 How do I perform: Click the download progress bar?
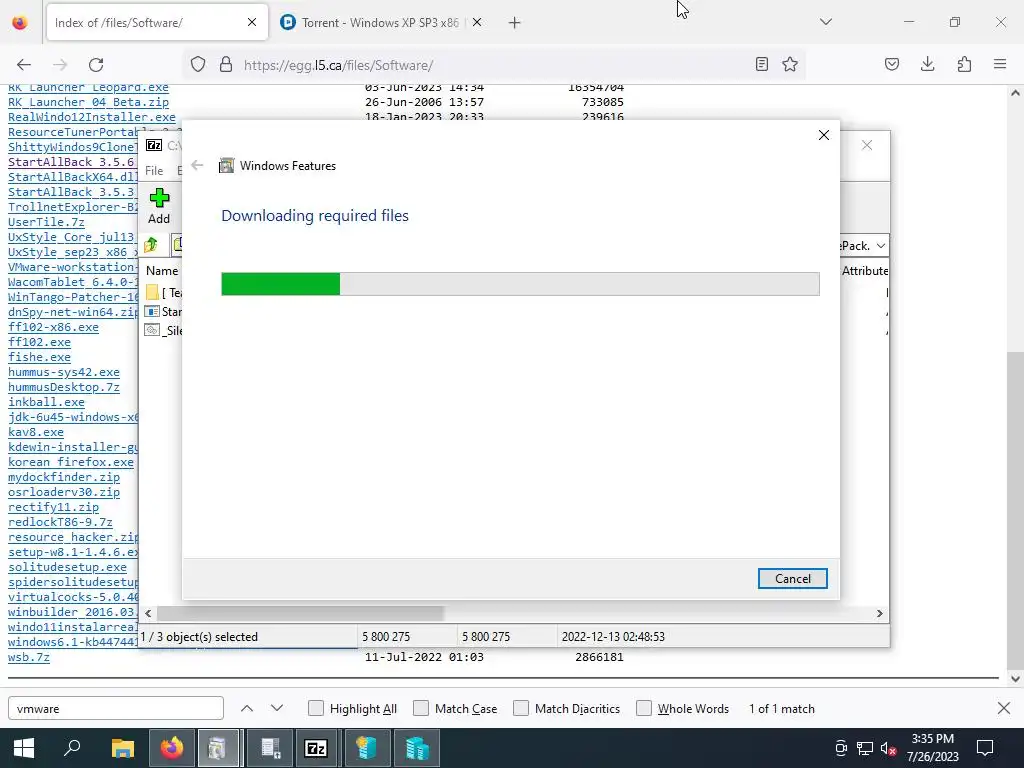point(520,284)
